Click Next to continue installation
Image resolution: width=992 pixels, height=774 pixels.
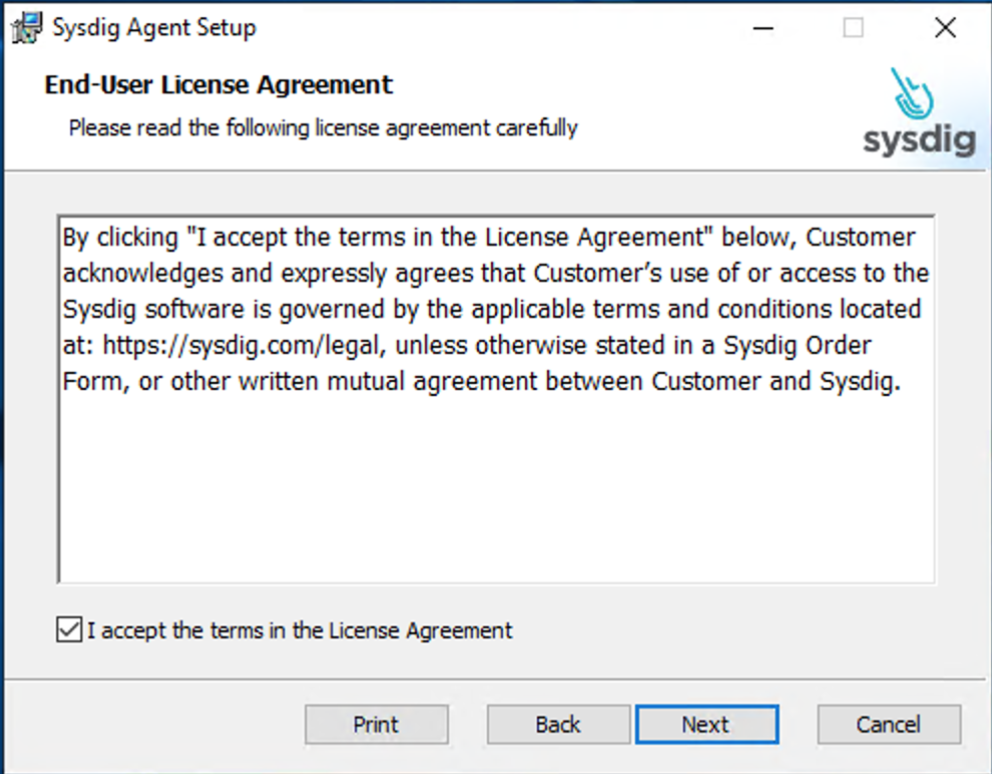[x=707, y=724]
